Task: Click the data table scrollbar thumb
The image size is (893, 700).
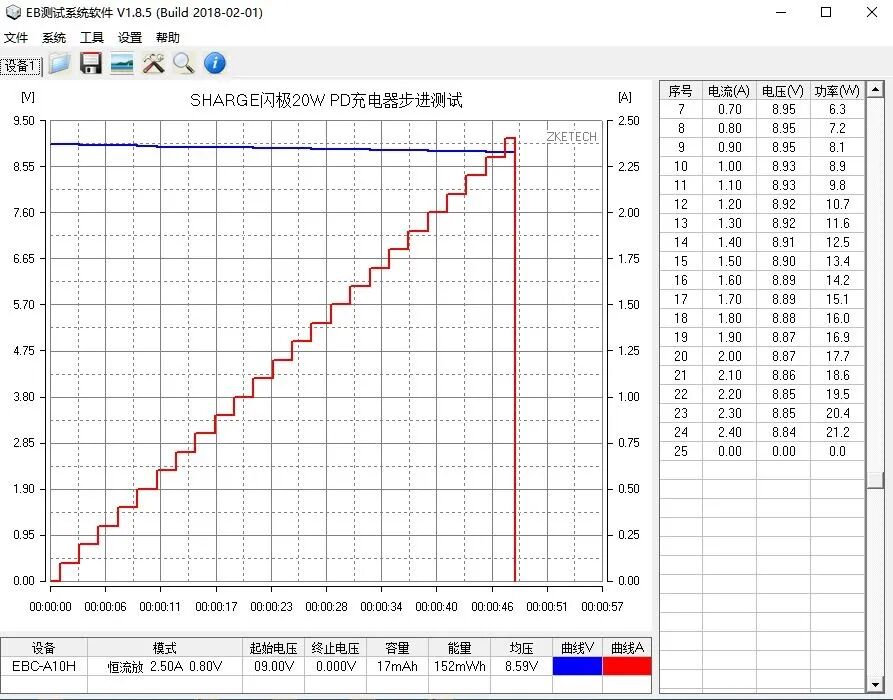Action: coord(875,480)
